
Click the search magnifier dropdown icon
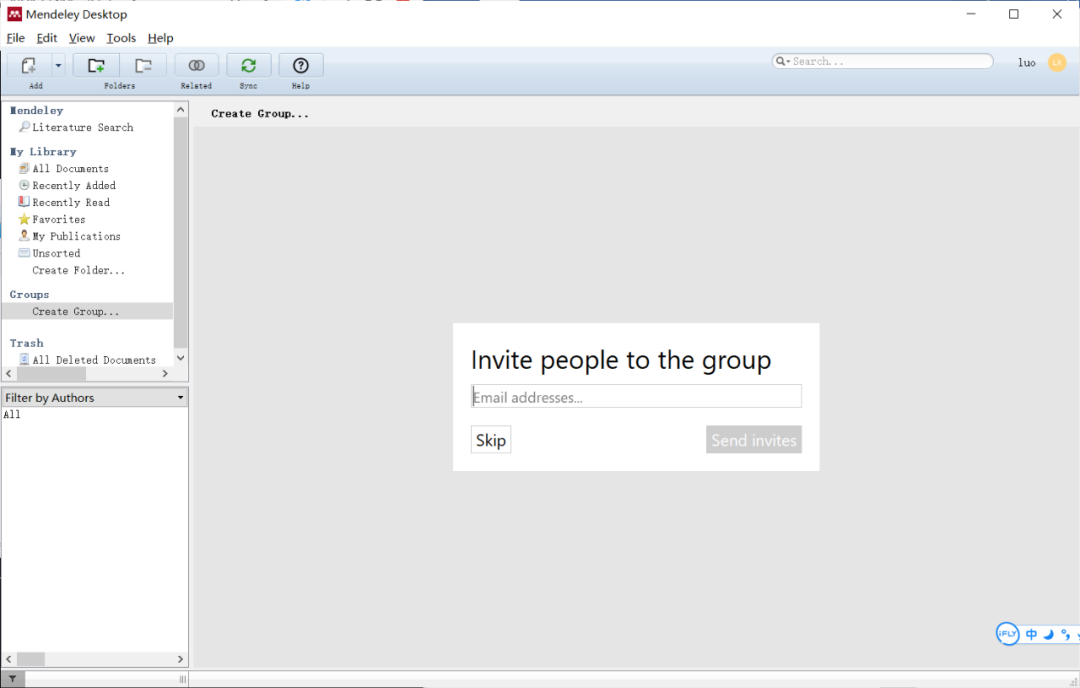point(782,61)
